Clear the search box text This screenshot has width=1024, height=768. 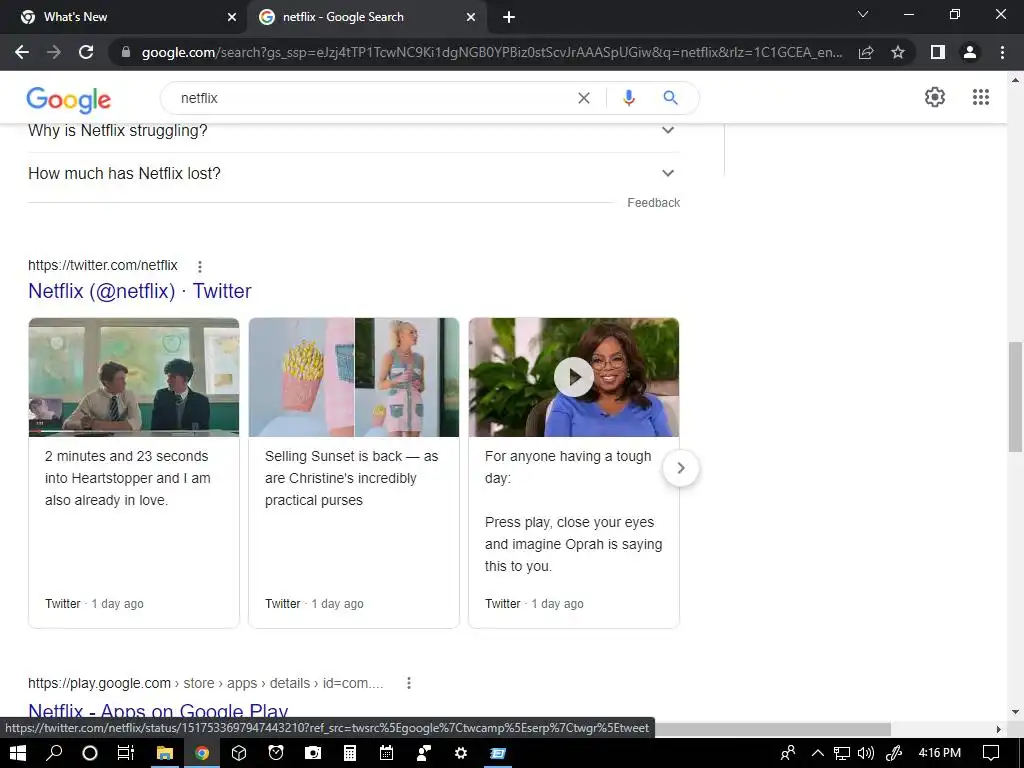584,98
